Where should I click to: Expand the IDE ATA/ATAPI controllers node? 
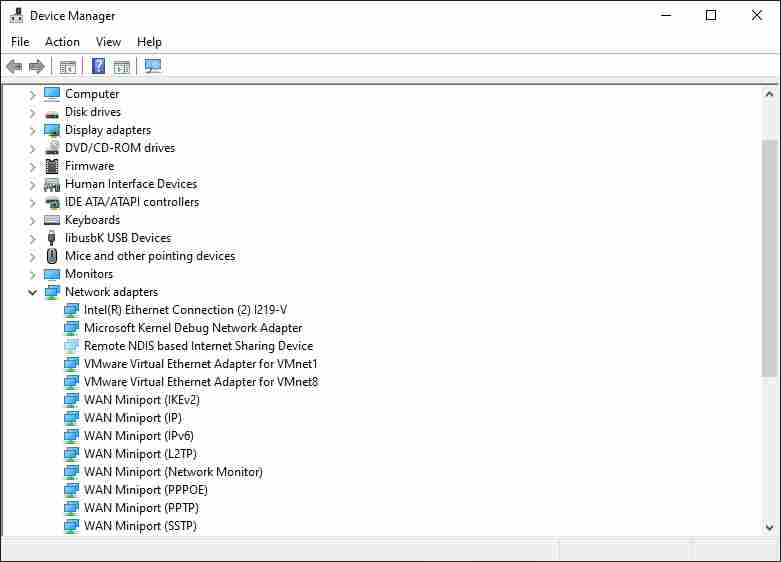tap(32, 202)
